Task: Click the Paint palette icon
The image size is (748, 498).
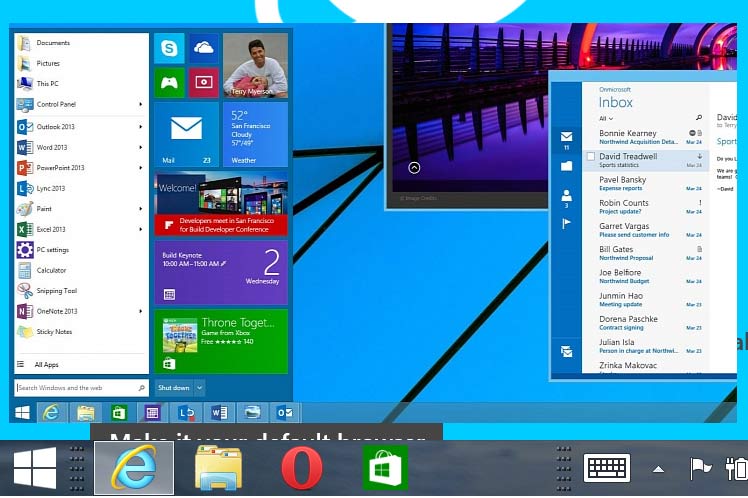Action: pos(25,209)
